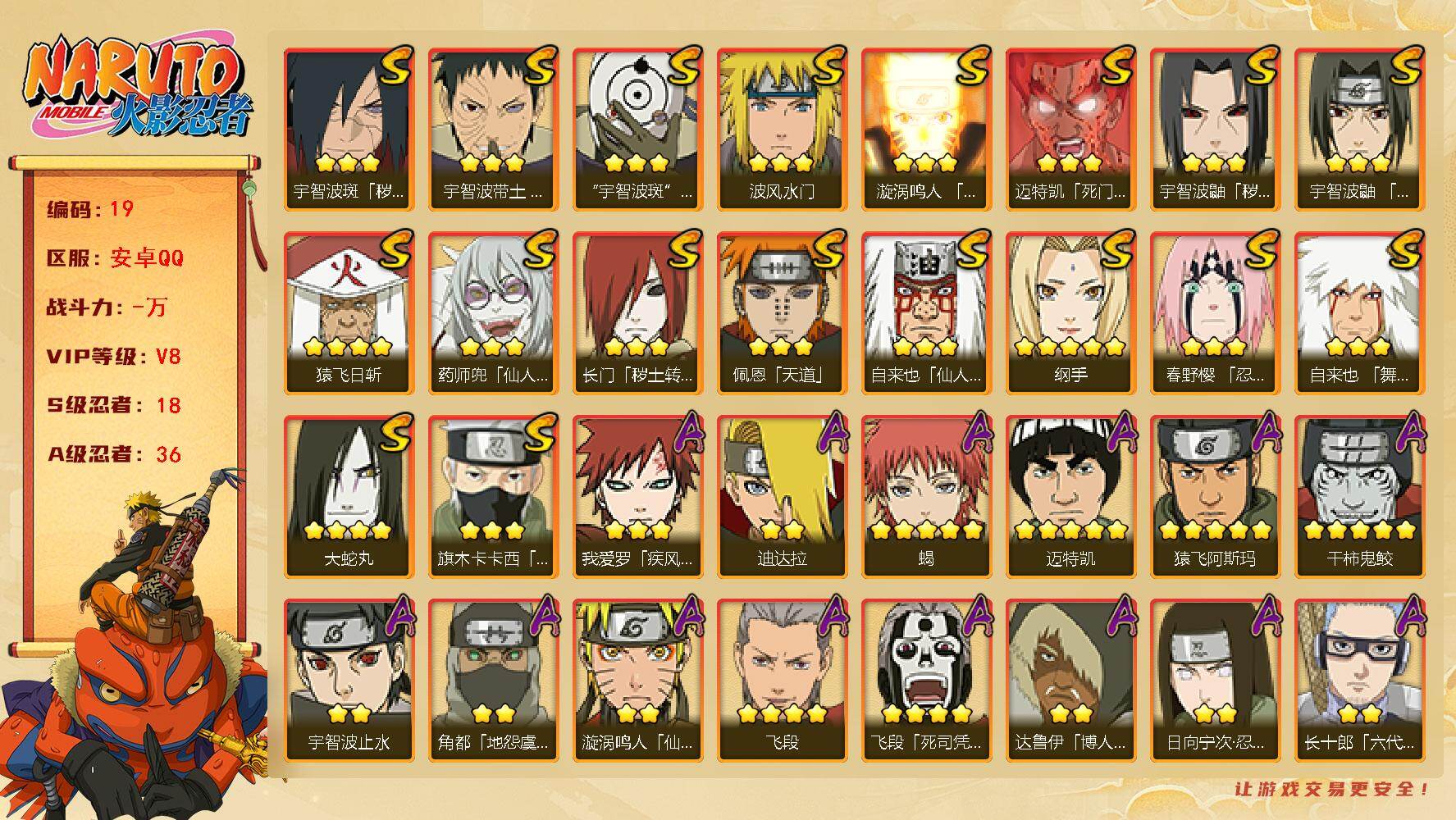This screenshot has height=820, width=1456.
Task: Select the 宇智波止水 card
Action: [x=348, y=681]
